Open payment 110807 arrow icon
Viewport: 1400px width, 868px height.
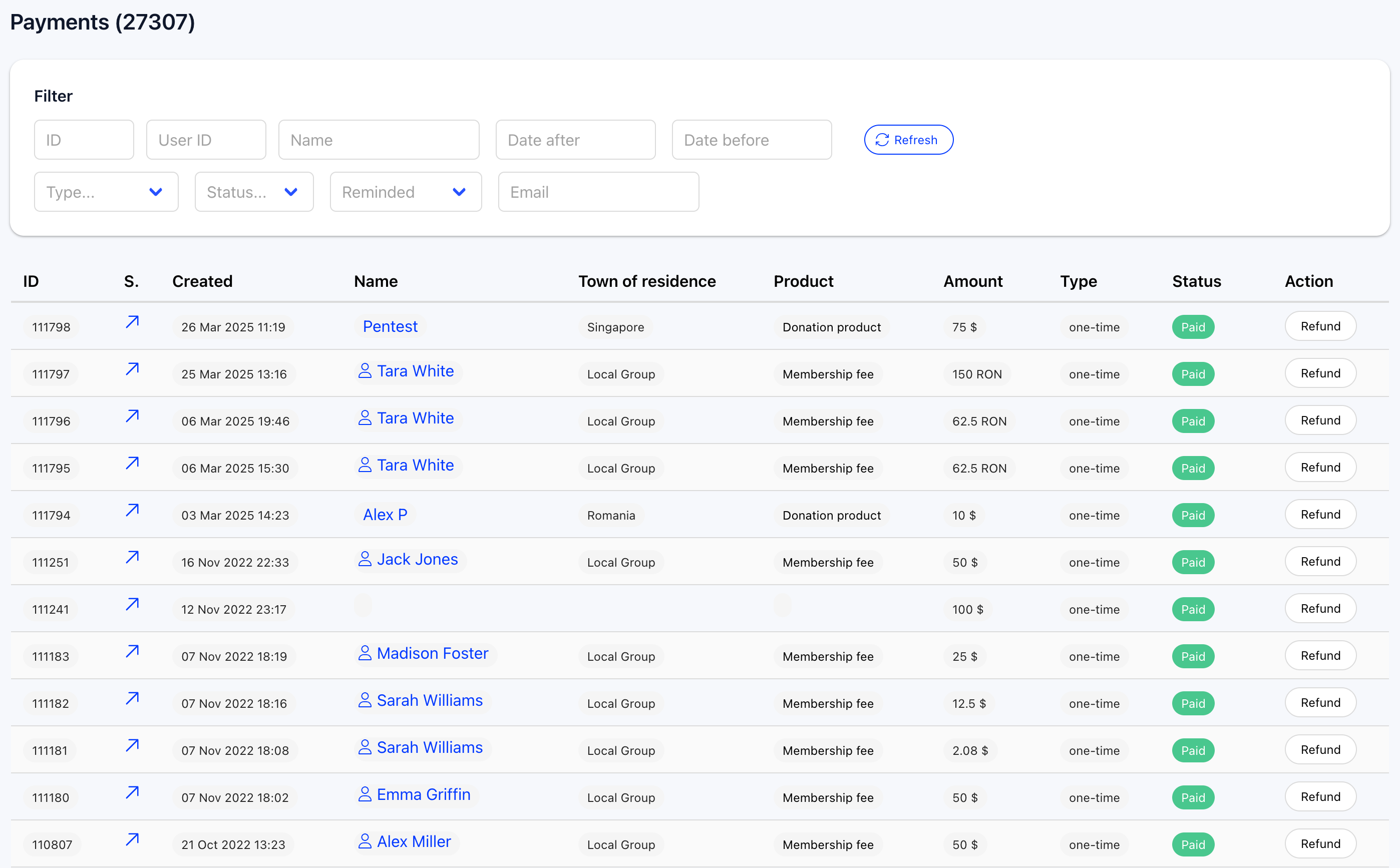tap(132, 840)
